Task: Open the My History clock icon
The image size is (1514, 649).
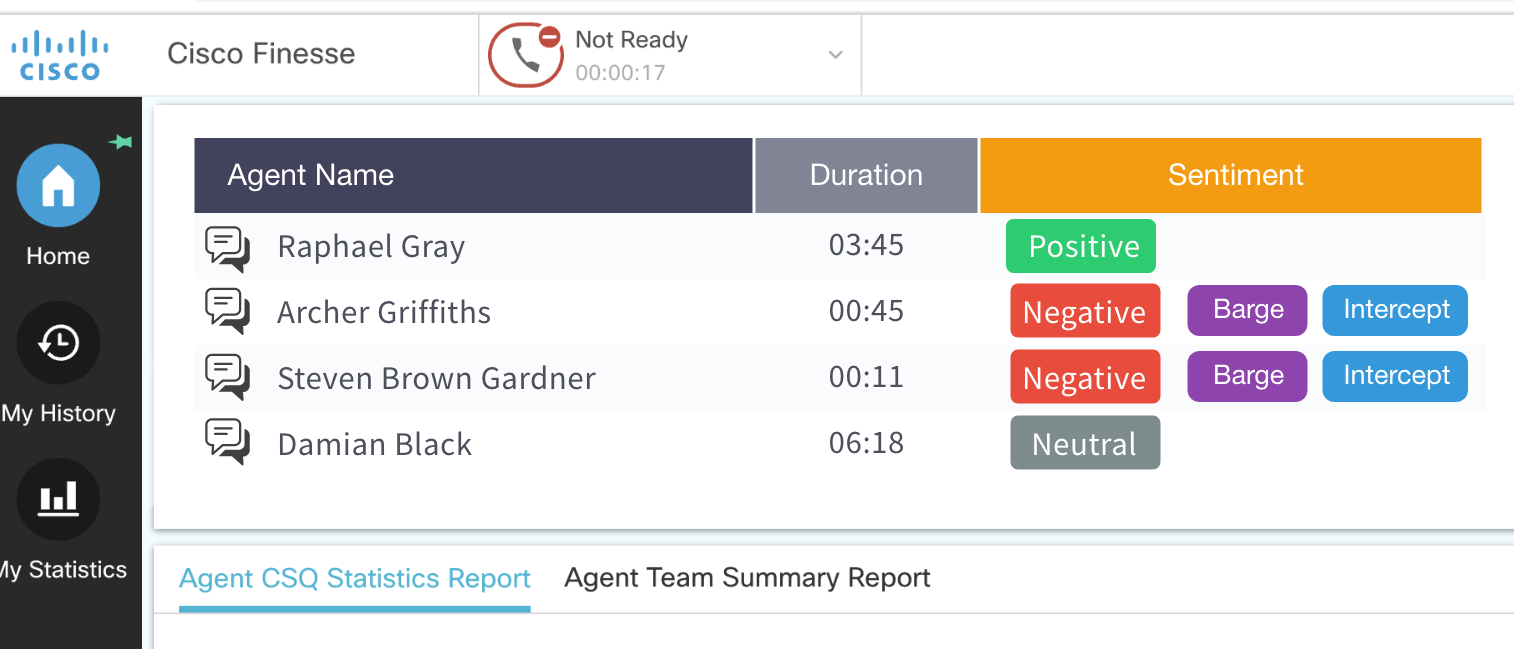Action: 58,343
